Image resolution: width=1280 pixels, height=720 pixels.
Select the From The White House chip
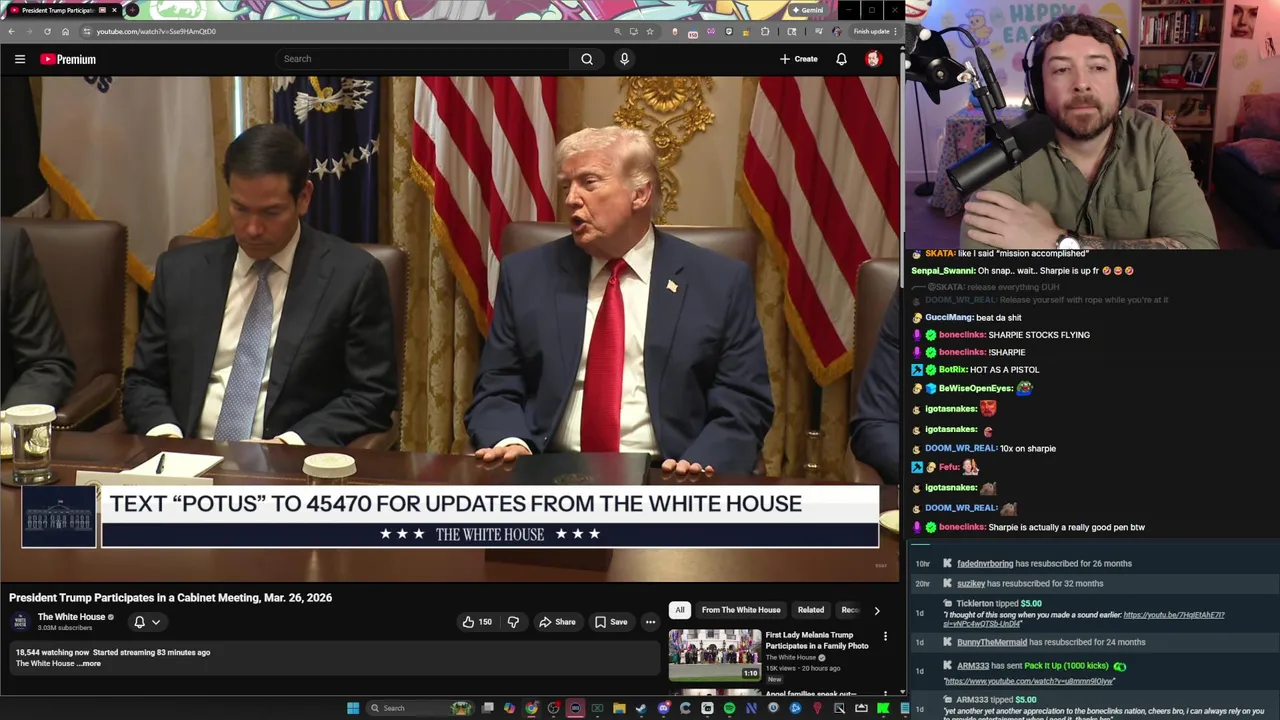click(741, 610)
